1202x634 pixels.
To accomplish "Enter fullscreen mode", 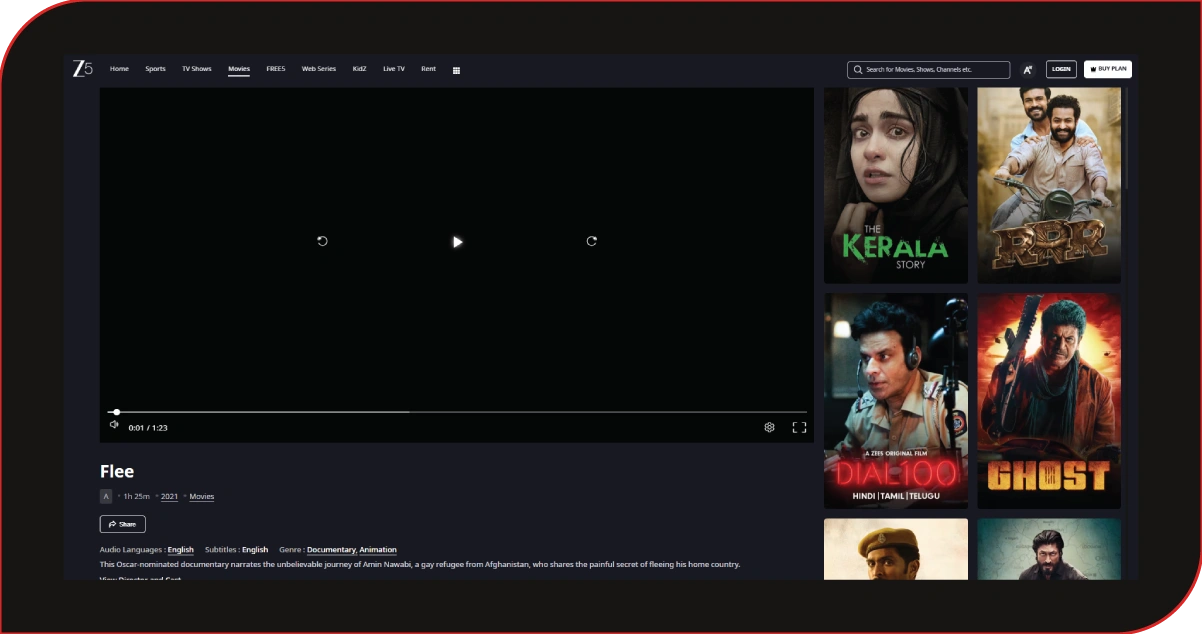I will (x=799, y=427).
